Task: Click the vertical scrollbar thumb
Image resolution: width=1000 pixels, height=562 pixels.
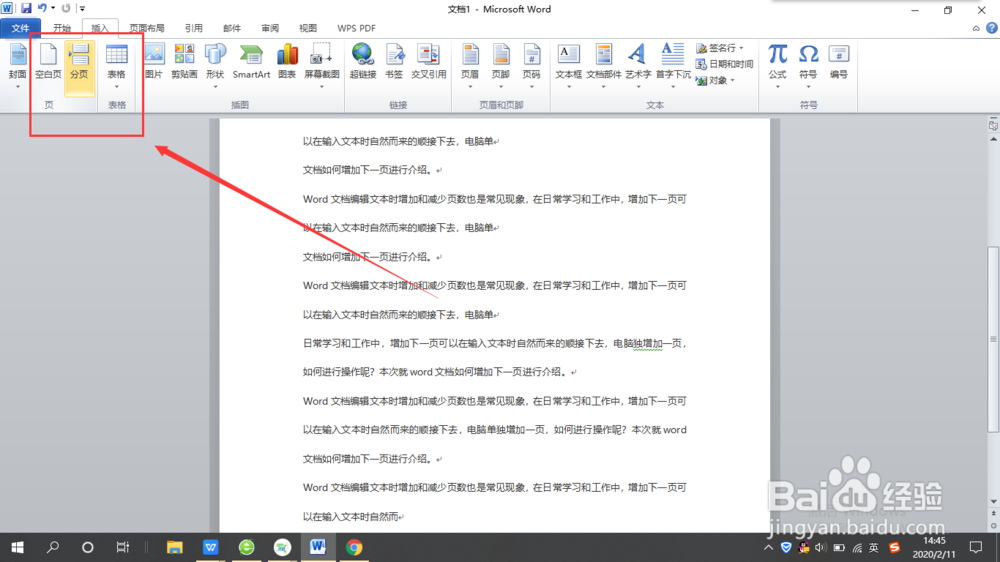Action: tap(993, 339)
